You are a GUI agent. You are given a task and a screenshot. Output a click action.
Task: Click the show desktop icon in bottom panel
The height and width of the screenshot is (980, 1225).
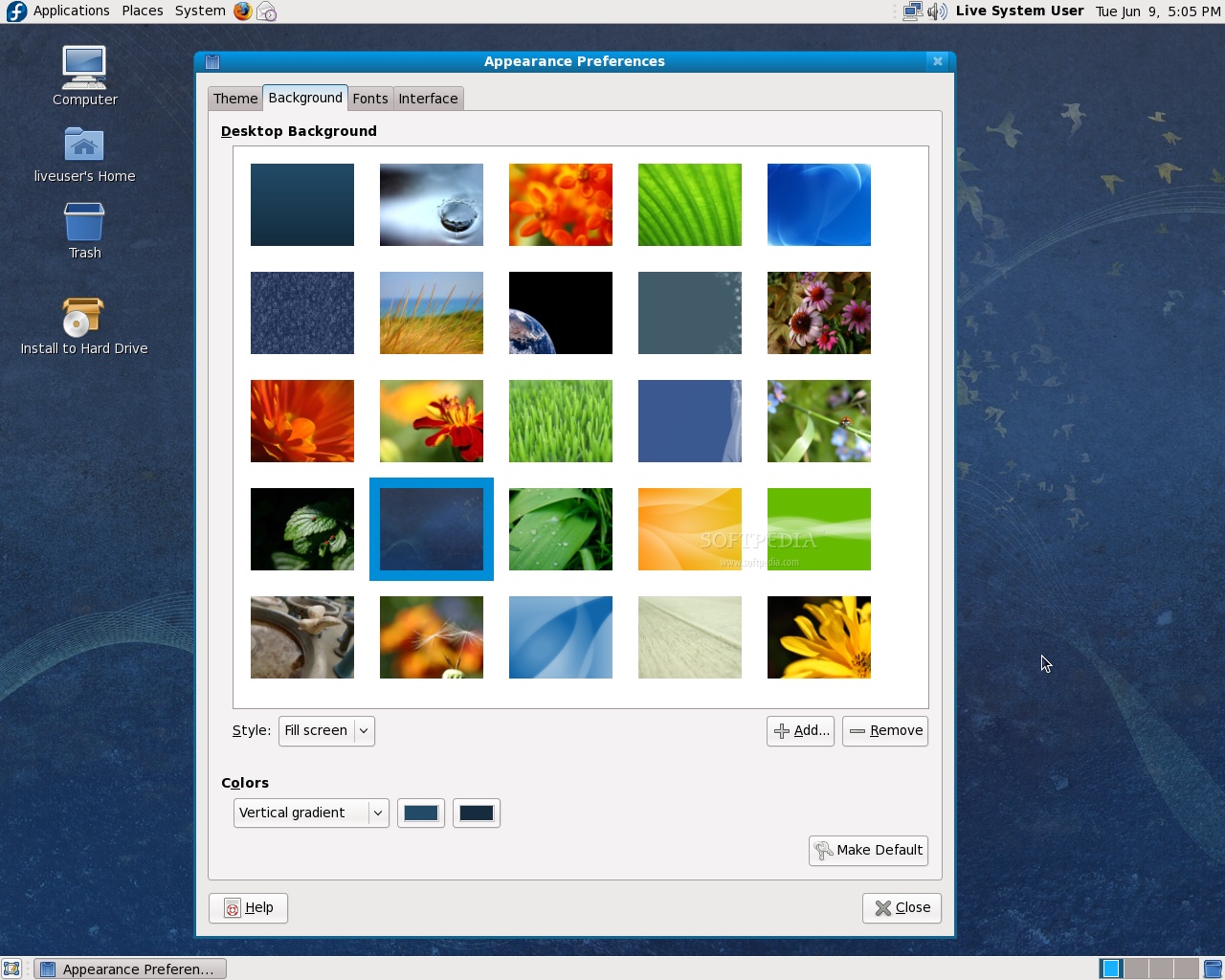coord(11,969)
